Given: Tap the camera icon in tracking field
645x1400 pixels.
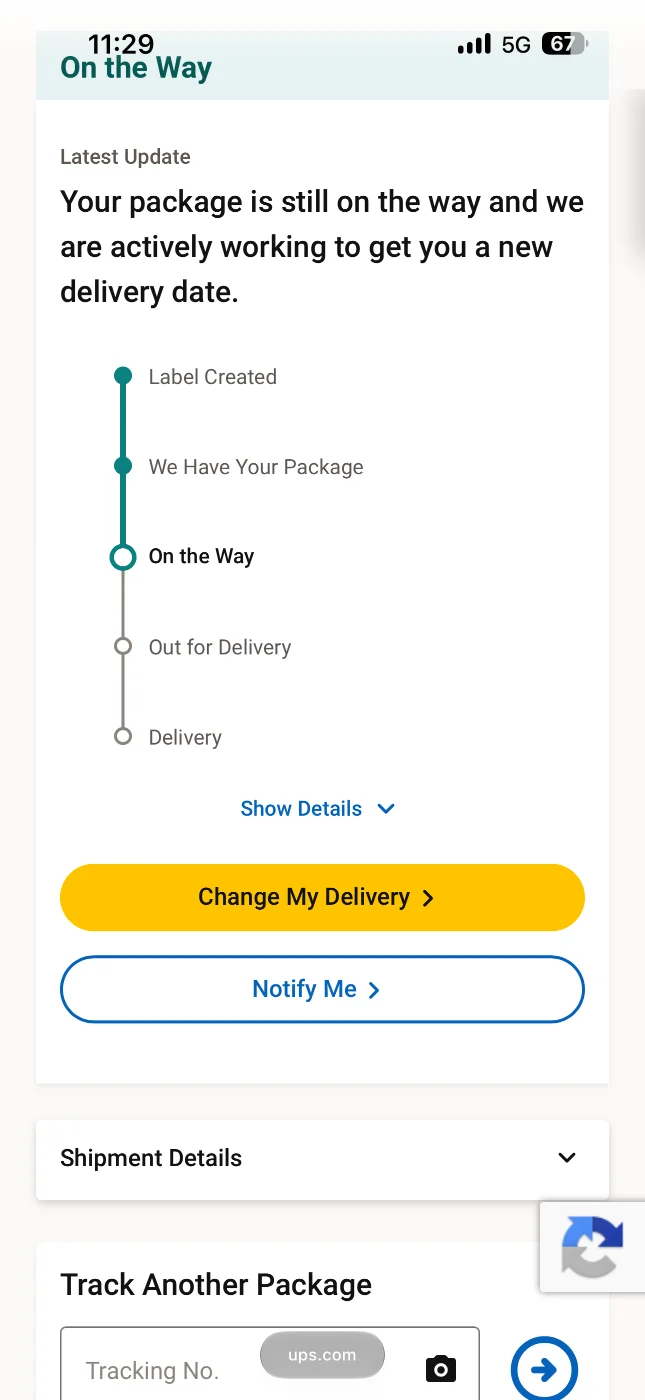Looking at the screenshot, I should click(441, 1369).
